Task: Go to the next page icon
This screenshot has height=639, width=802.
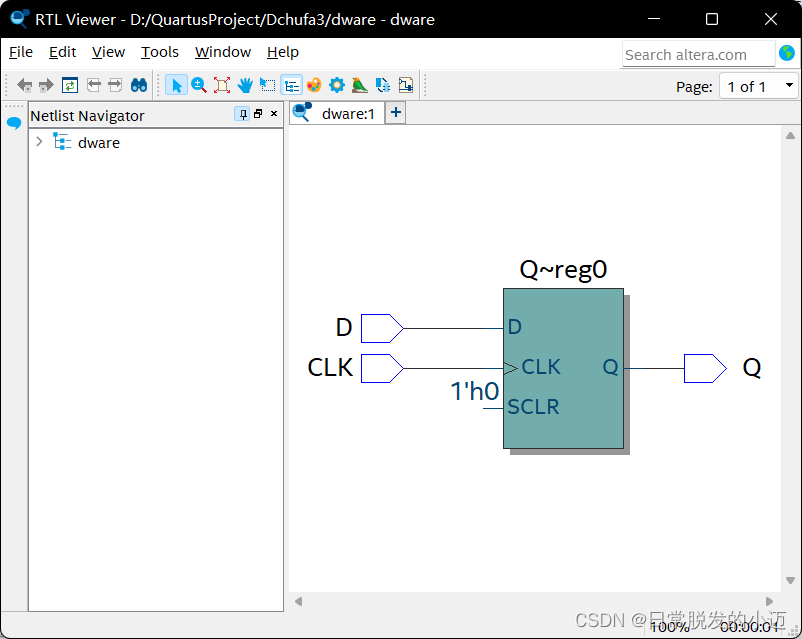Action: click(x=115, y=85)
